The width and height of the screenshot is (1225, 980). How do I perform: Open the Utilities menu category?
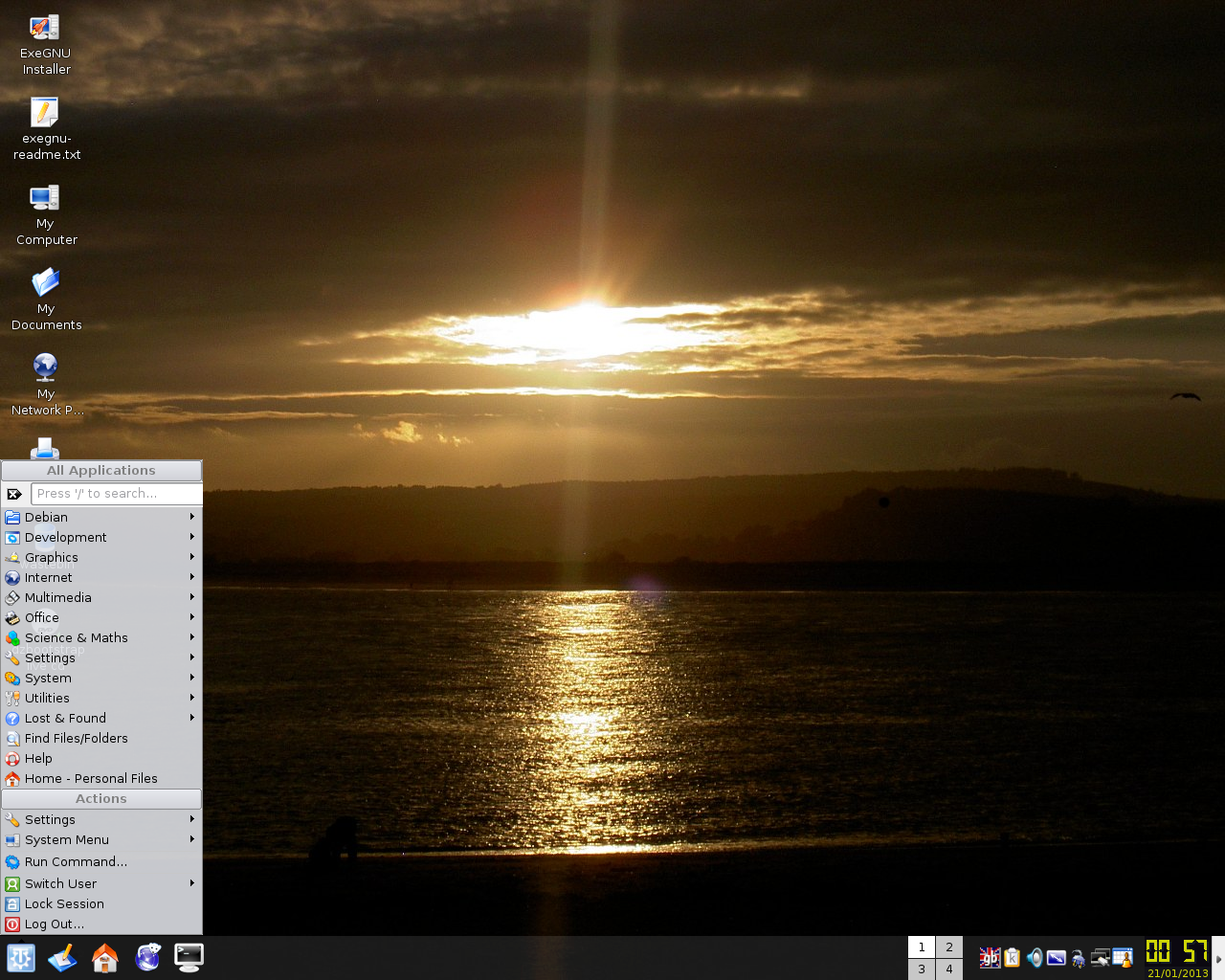pos(101,698)
